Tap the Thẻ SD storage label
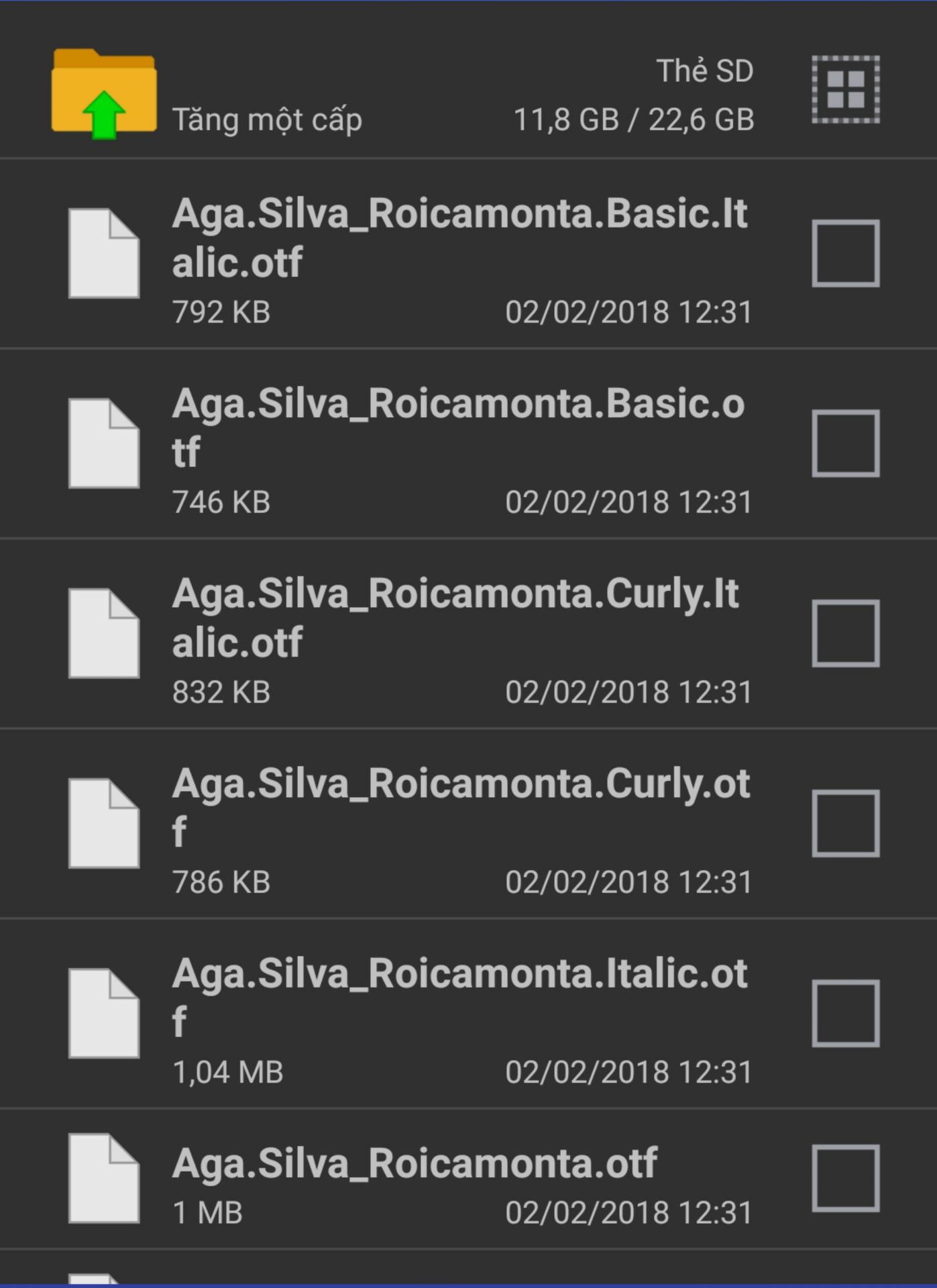The height and width of the screenshot is (1288, 937). pos(705,70)
